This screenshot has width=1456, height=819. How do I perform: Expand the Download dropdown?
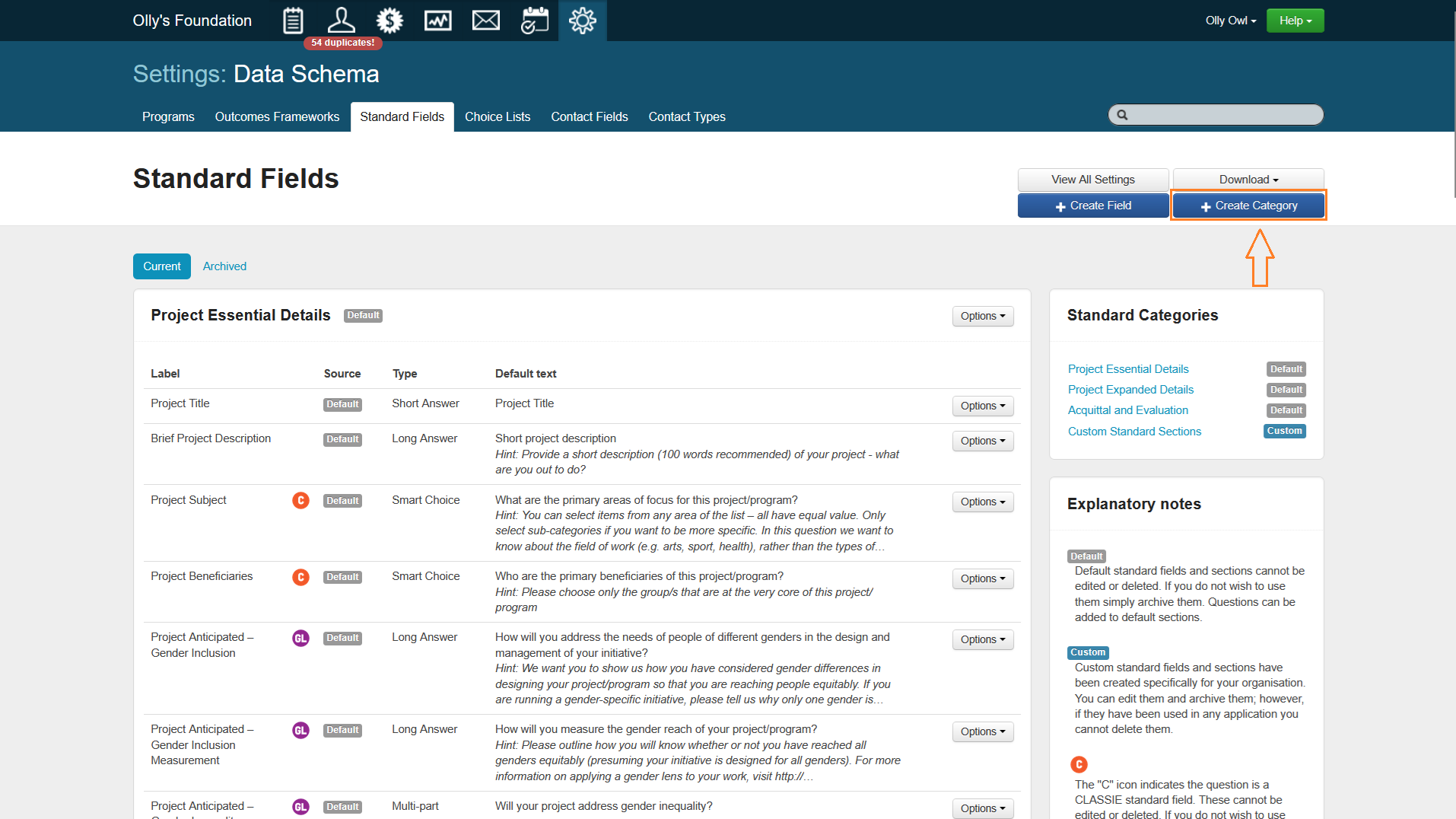tap(1248, 180)
